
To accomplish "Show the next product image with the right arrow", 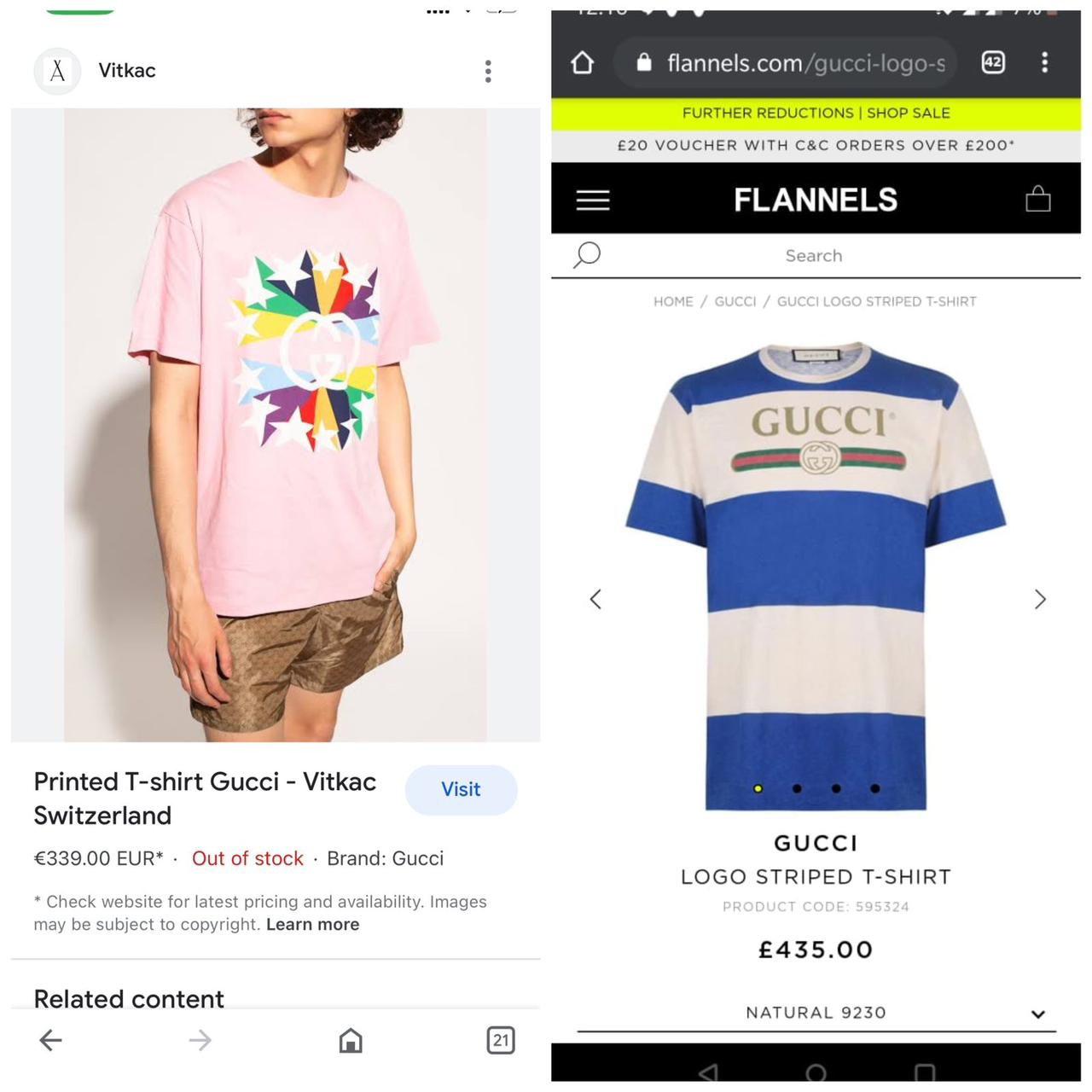I will pyautogui.click(x=1040, y=599).
